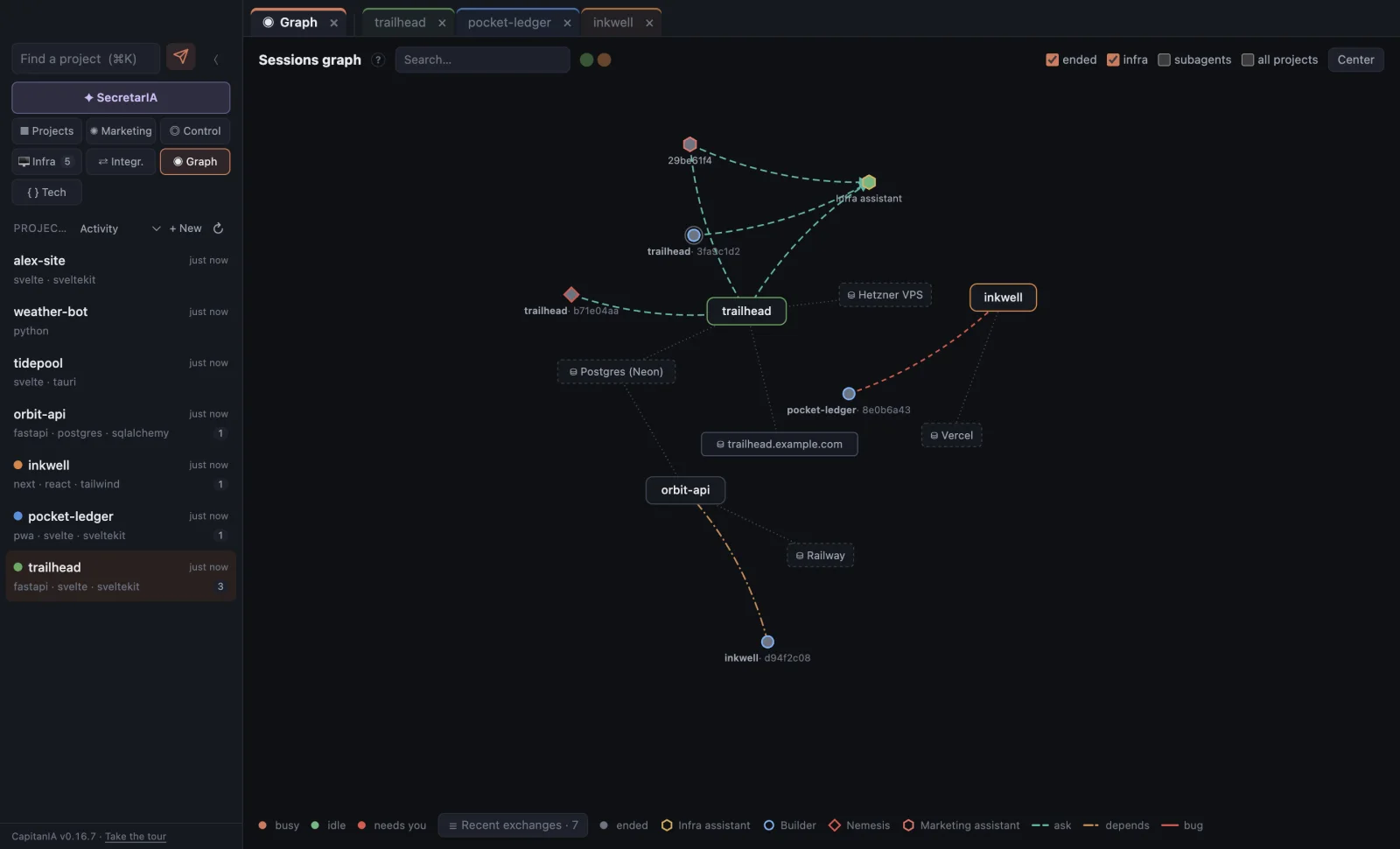
Task: Click the Center button
Action: point(1355,60)
